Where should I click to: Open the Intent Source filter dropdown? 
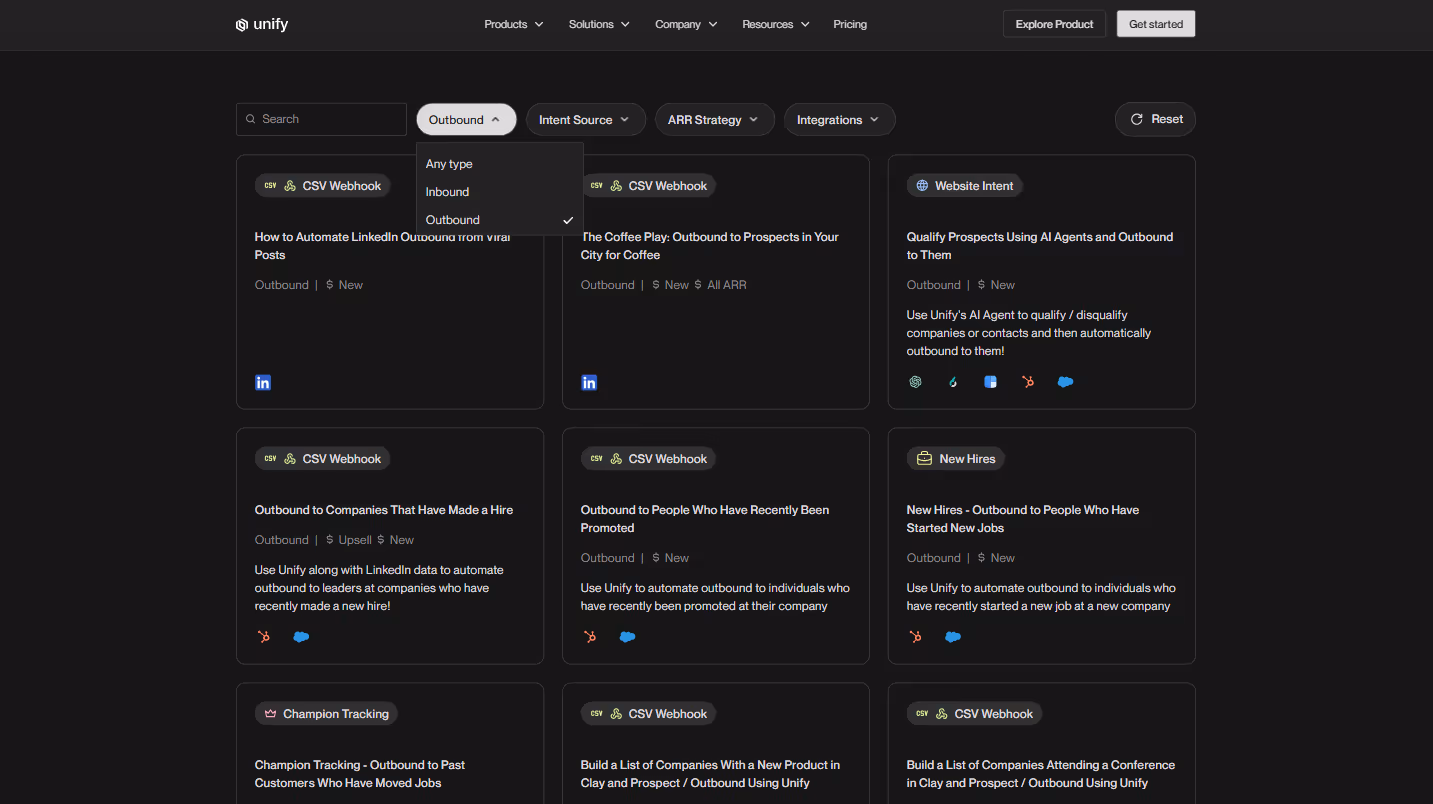pyautogui.click(x=586, y=119)
